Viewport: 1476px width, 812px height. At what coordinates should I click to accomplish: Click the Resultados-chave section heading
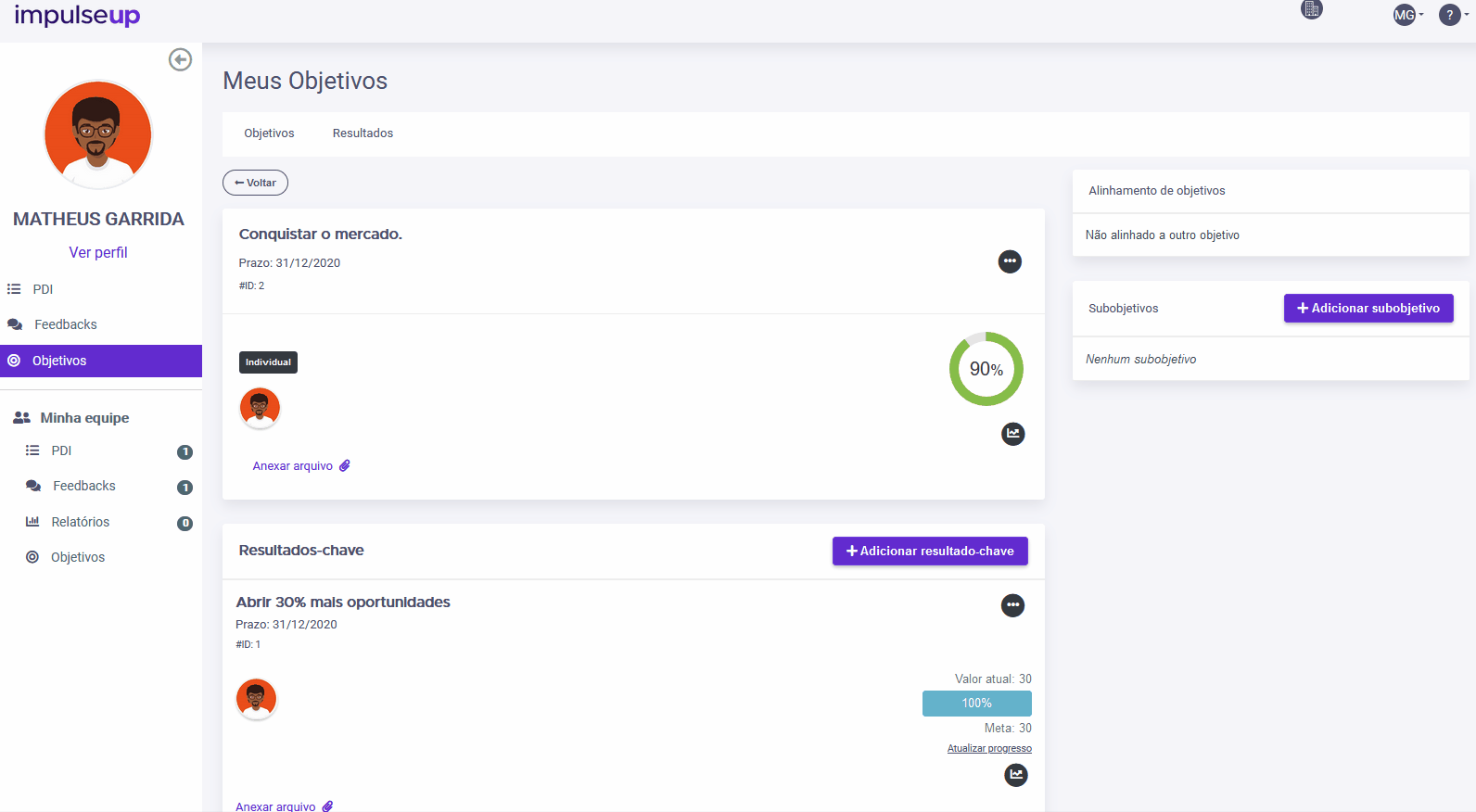coord(301,551)
